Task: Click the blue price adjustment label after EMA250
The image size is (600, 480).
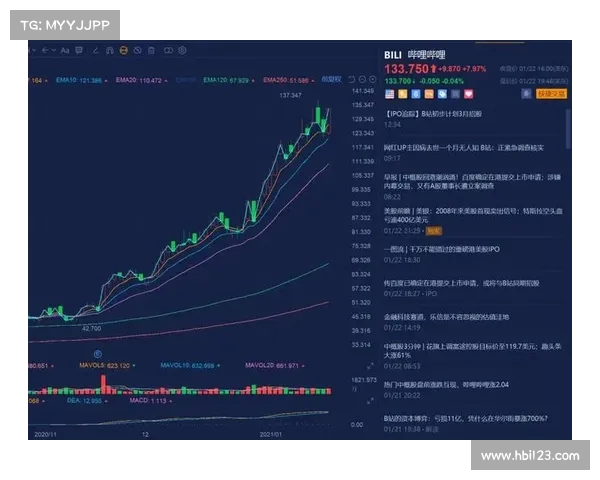Action: coord(331,79)
